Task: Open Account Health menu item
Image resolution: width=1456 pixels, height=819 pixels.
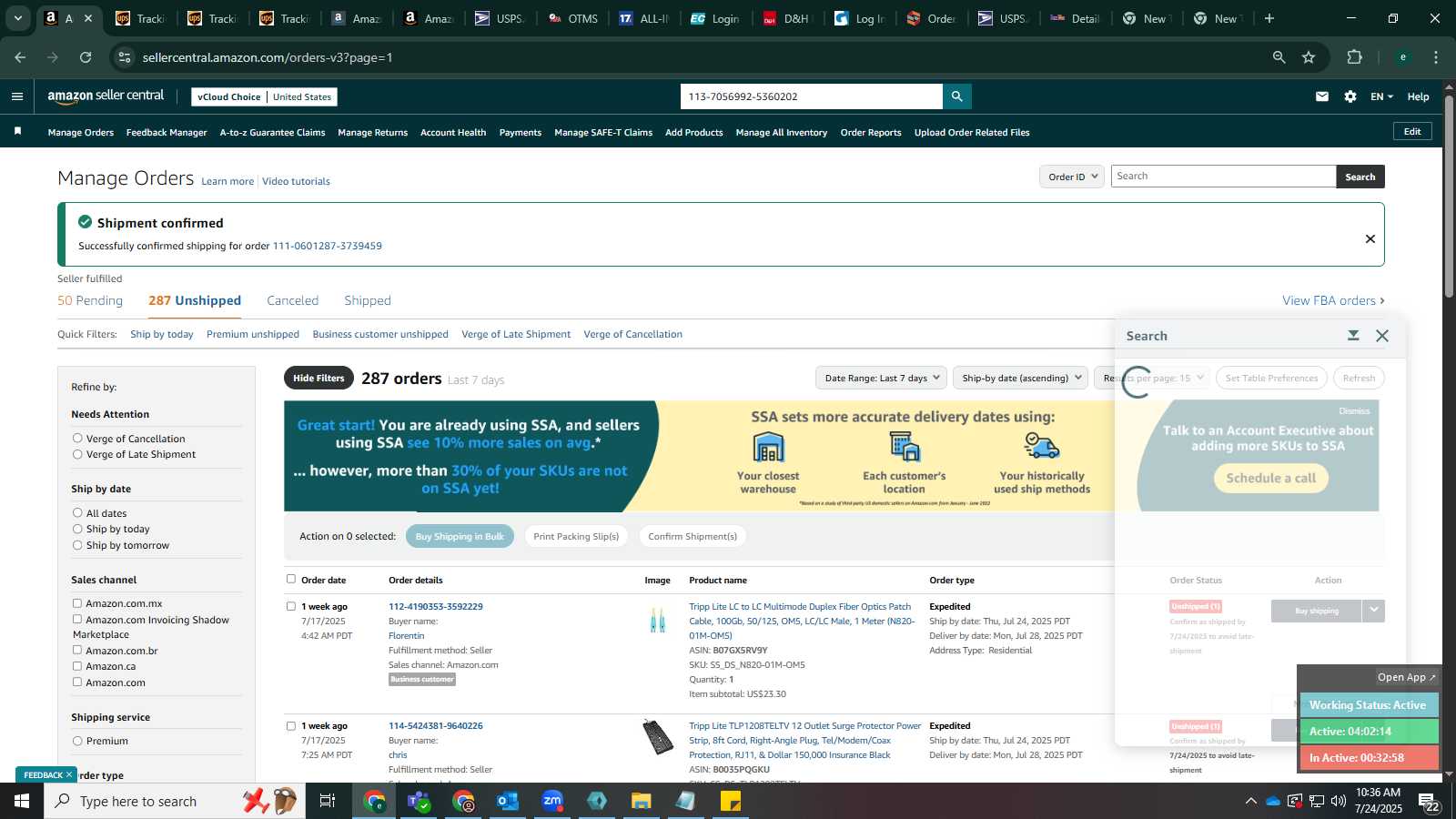Action: tap(453, 132)
